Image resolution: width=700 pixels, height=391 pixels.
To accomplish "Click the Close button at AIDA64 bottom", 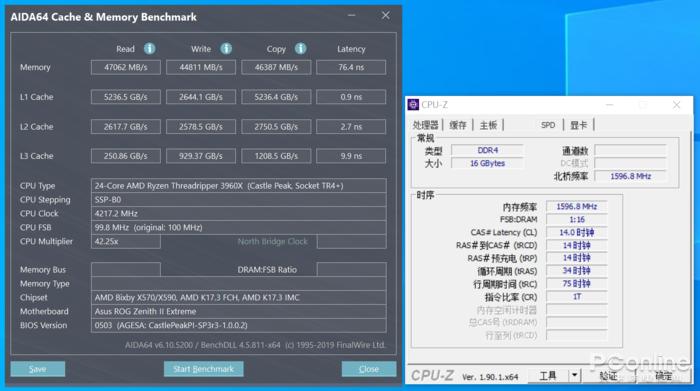I will tap(369, 369).
